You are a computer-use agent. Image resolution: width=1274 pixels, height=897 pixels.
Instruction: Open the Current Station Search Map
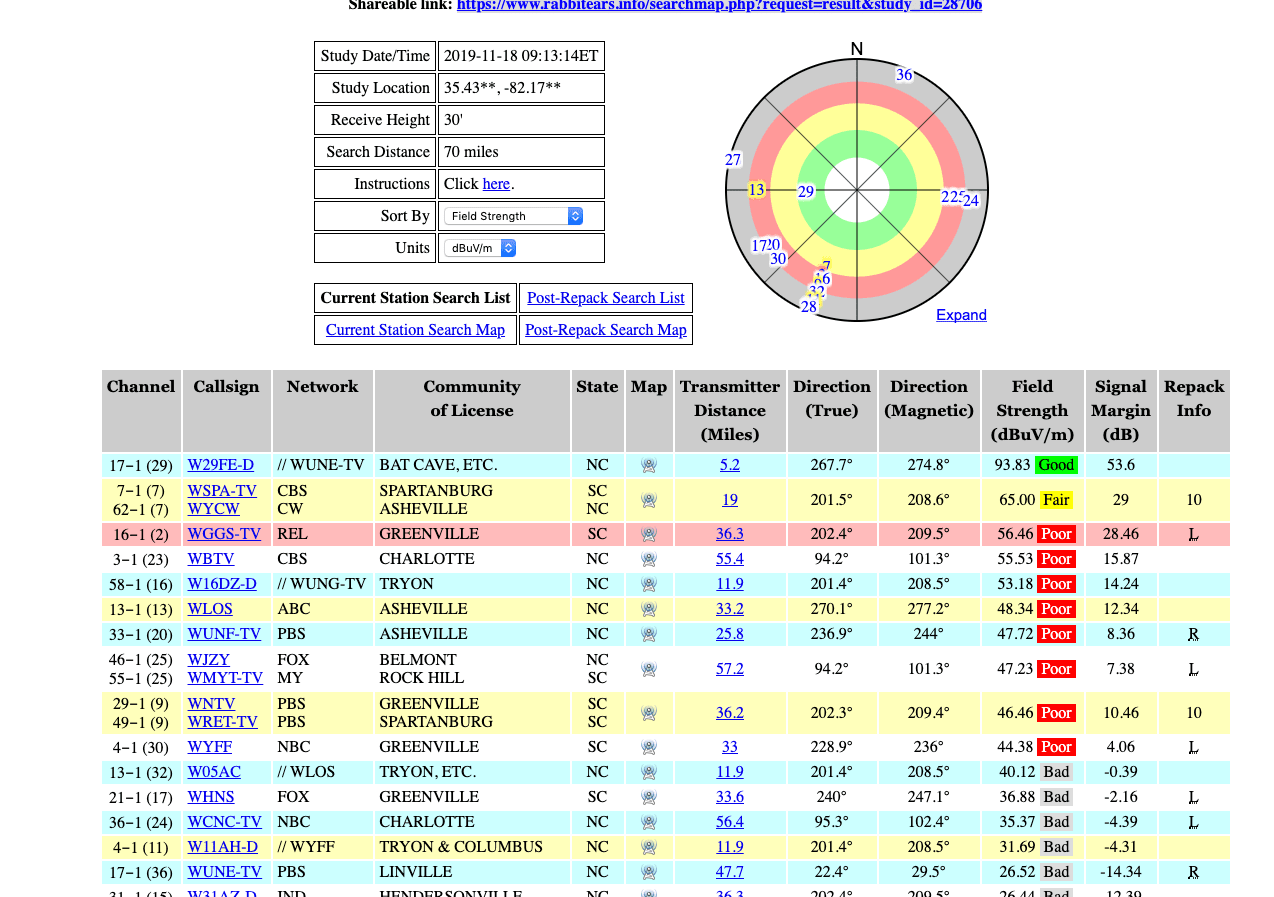pyautogui.click(x=415, y=330)
